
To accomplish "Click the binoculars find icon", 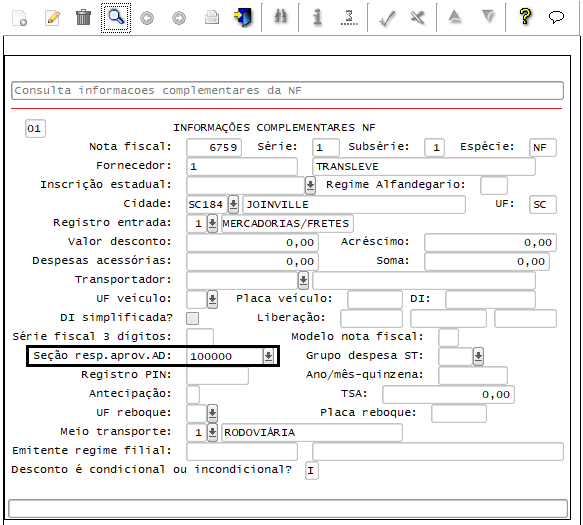I will point(280,17).
